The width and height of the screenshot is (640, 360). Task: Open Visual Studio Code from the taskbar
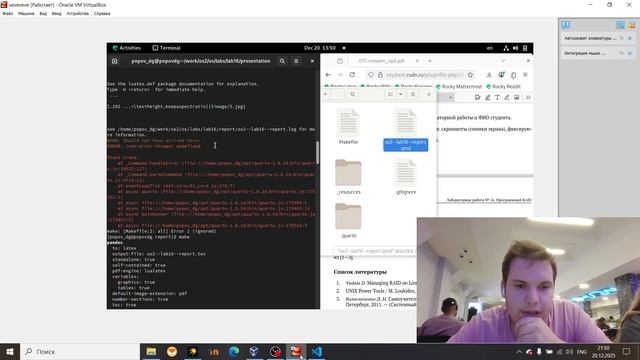pyautogui.click(x=317, y=351)
